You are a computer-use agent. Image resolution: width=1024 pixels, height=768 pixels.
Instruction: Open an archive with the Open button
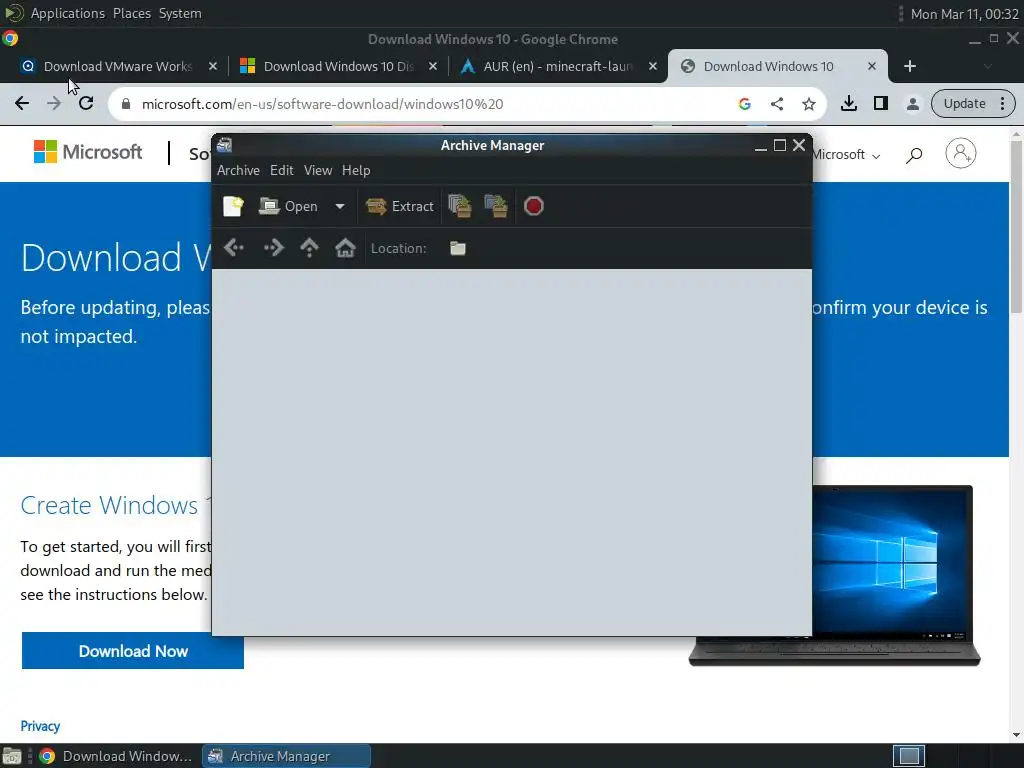point(288,206)
